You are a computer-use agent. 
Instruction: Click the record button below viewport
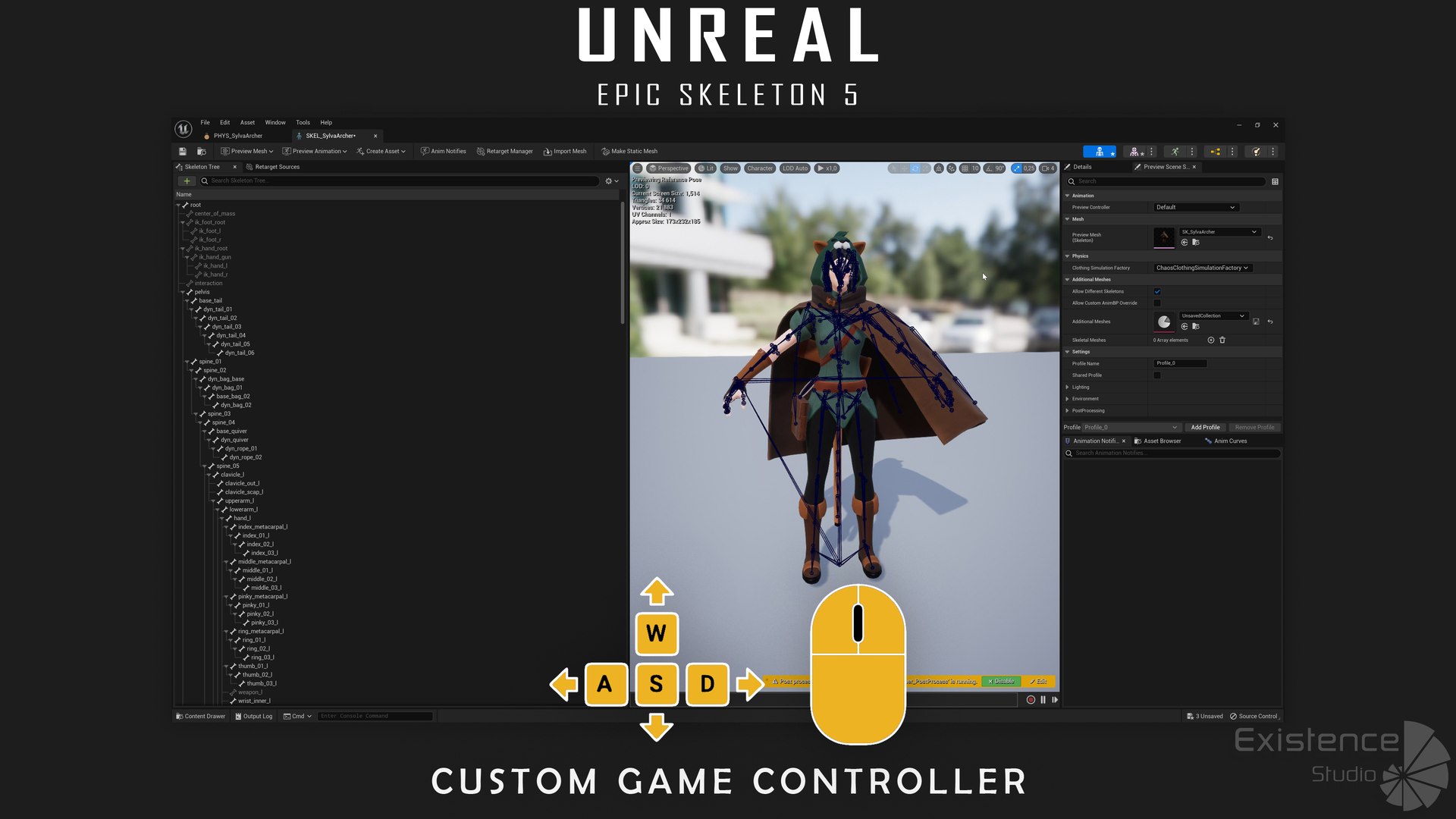(1031, 700)
